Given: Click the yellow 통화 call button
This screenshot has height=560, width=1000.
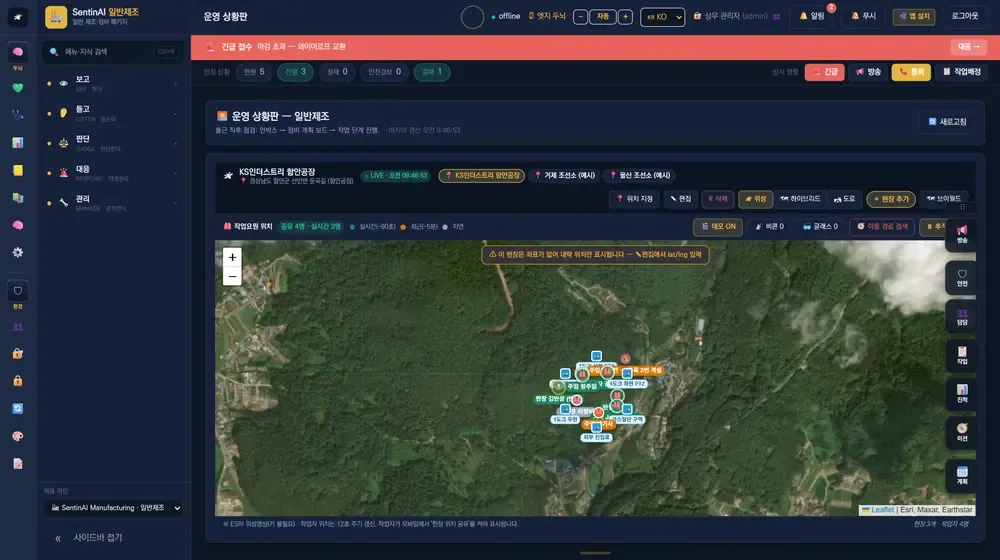Looking at the screenshot, I should (x=911, y=72).
